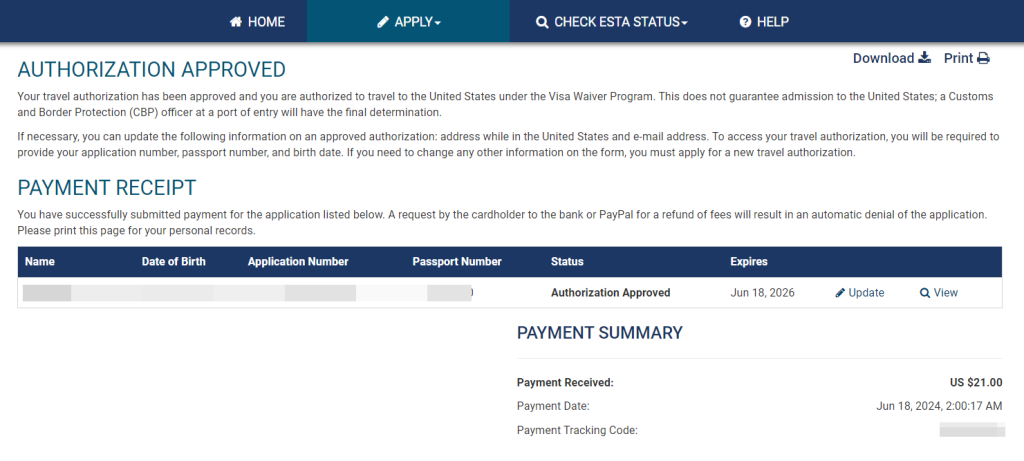The width and height of the screenshot is (1024, 461).
Task: Click the magnifier icon next to View
Action: [925, 293]
